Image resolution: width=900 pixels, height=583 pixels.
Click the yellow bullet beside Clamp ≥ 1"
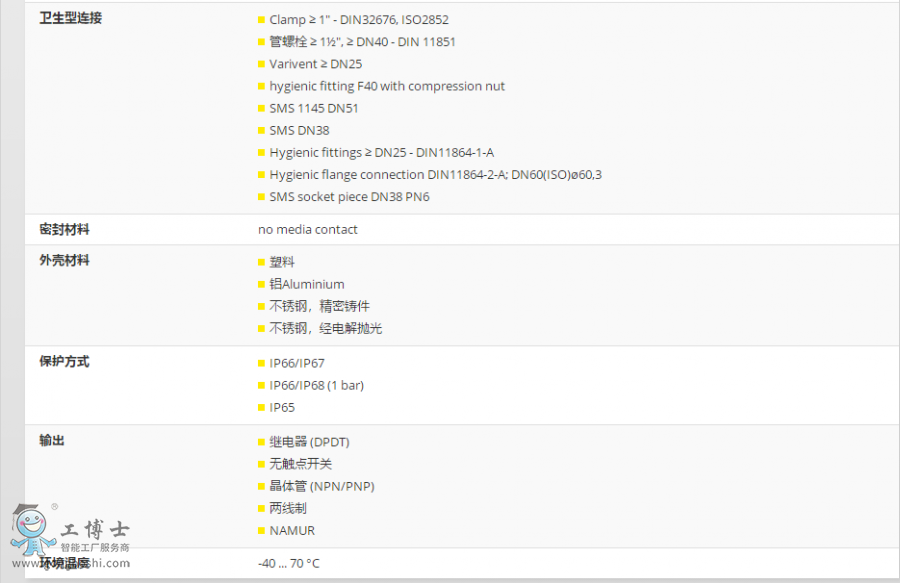[x=262, y=20]
